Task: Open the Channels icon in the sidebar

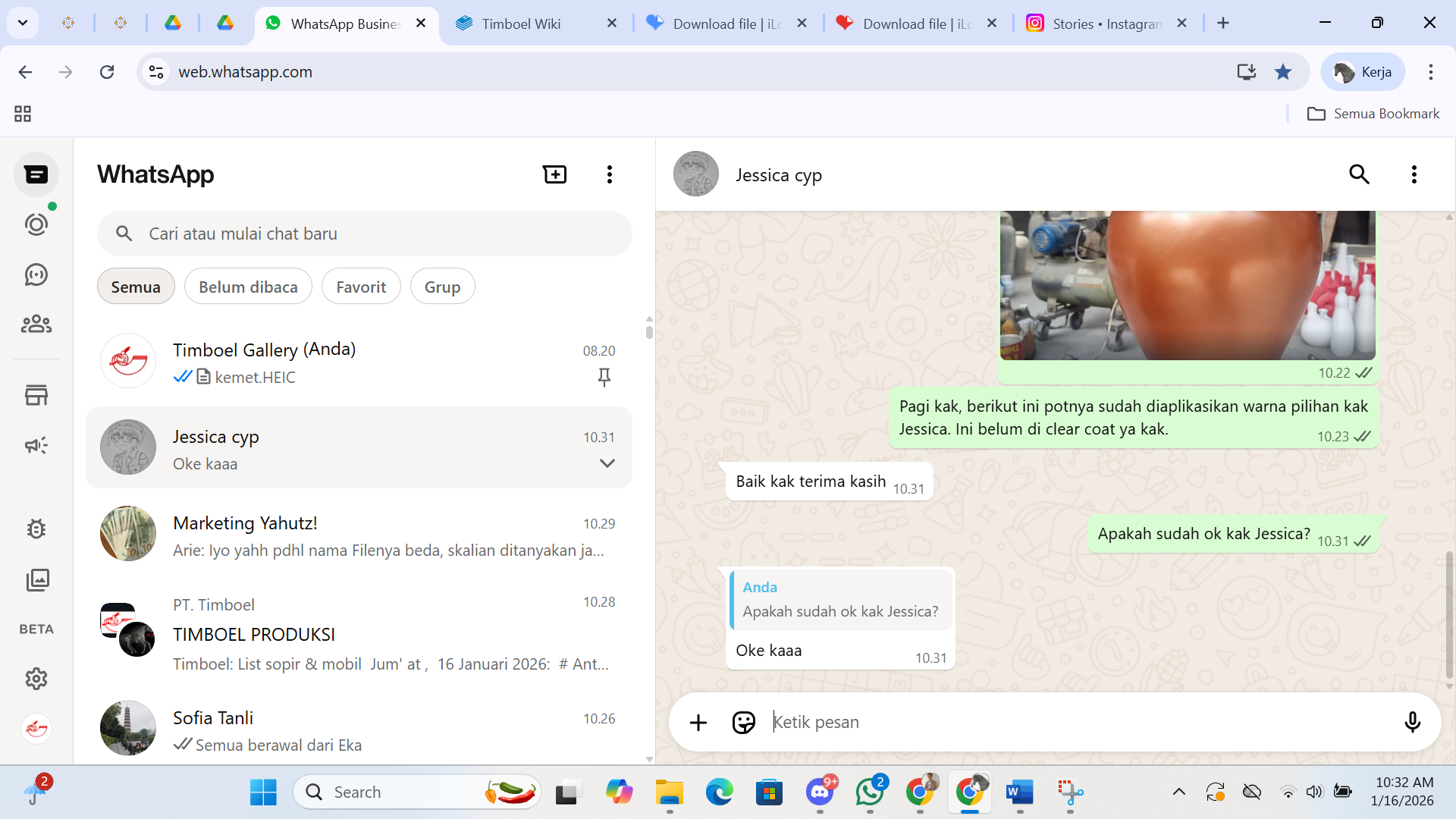Action: (36, 275)
